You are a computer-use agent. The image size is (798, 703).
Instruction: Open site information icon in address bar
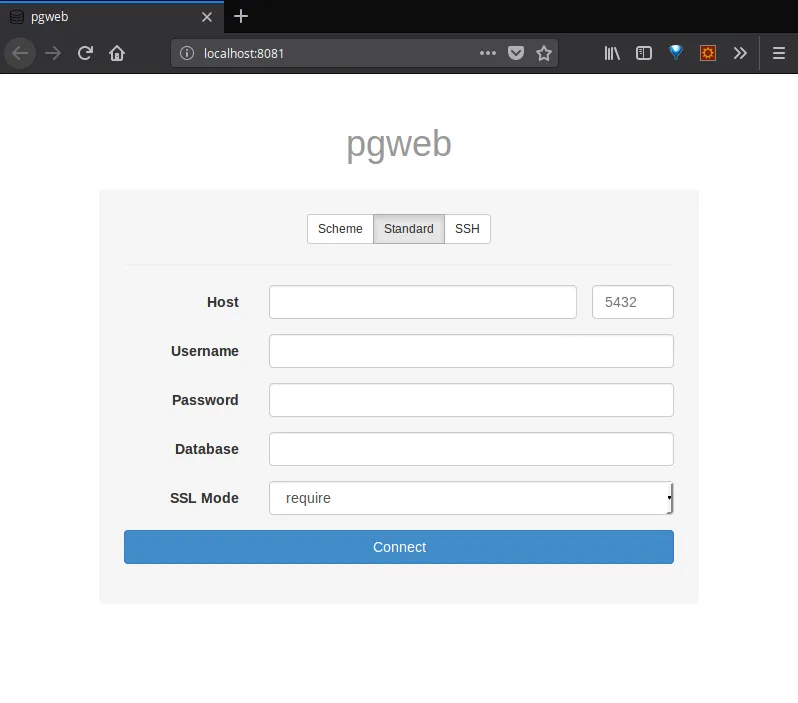pyautogui.click(x=187, y=53)
